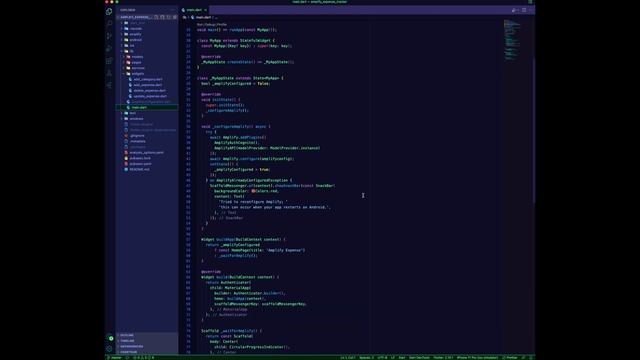Click the lib breadcrumb segment

click(184, 17)
